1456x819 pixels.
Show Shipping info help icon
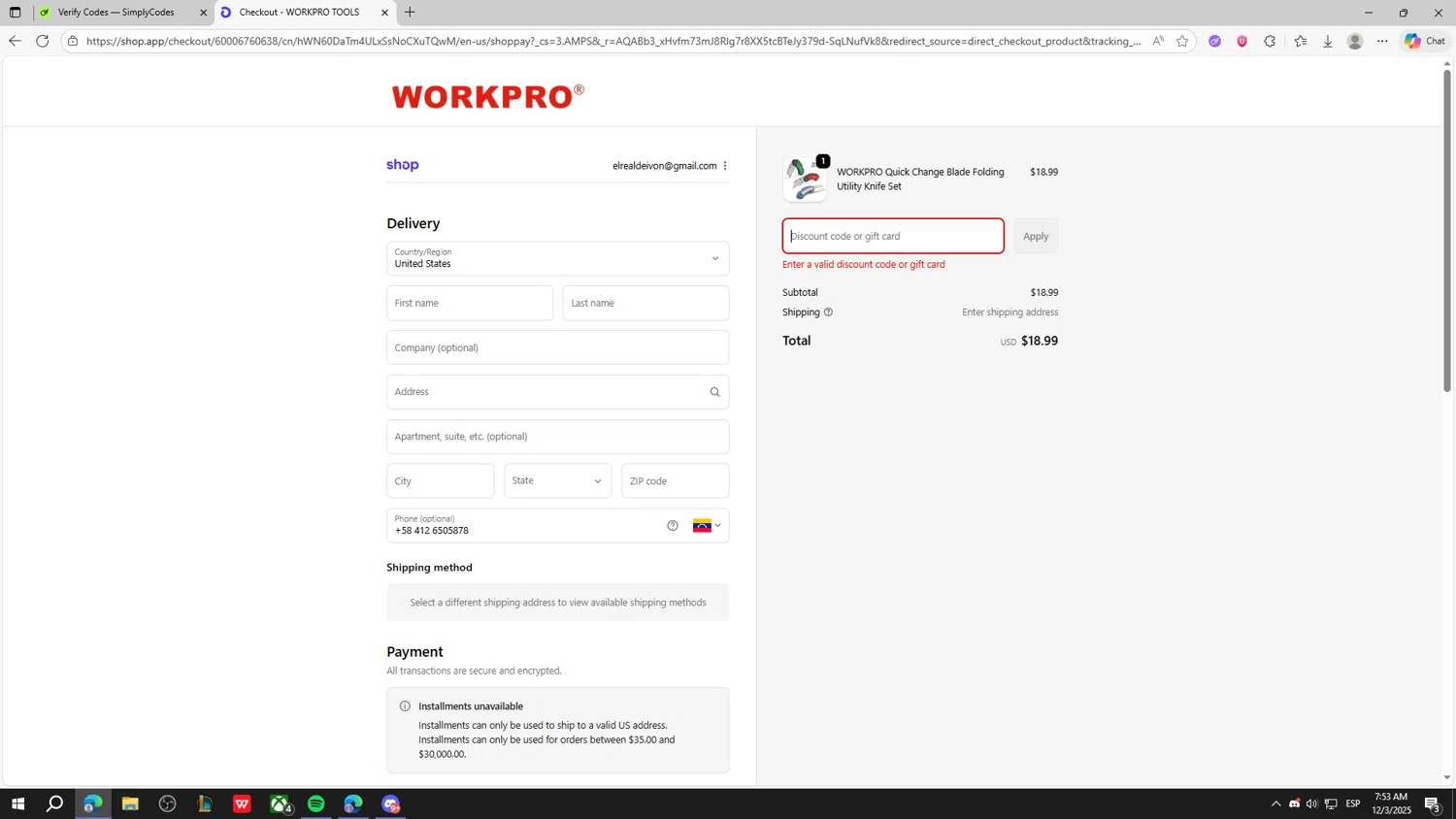pos(828,312)
